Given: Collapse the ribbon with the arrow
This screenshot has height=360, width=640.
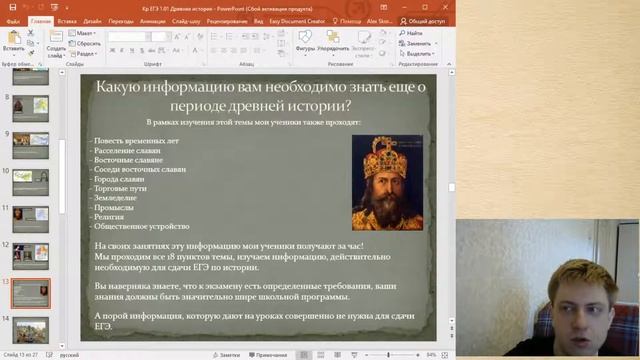Looking at the screenshot, I should pyautogui.click(x=449, y=64).
